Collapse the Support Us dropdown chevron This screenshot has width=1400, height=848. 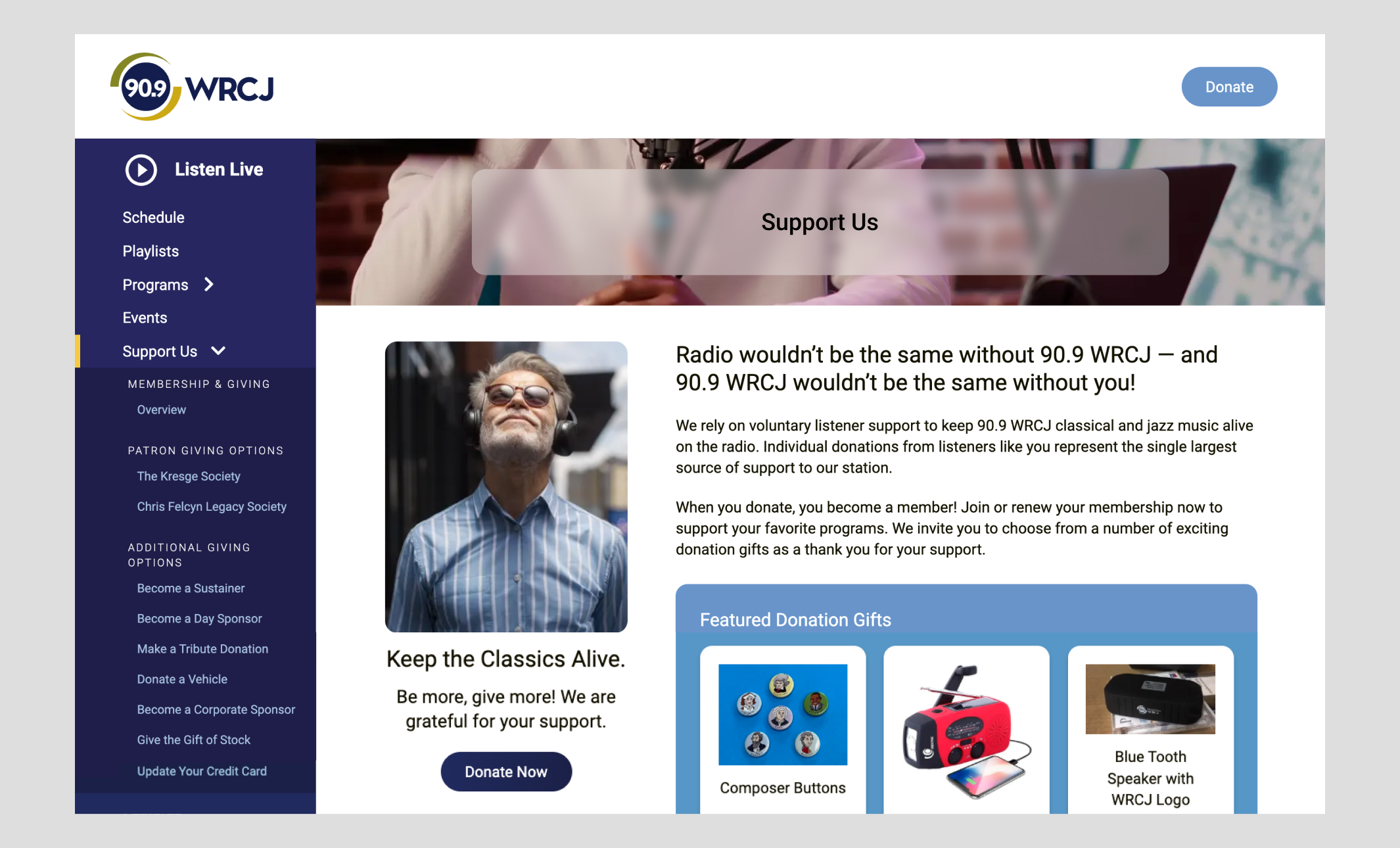(218, 351)
